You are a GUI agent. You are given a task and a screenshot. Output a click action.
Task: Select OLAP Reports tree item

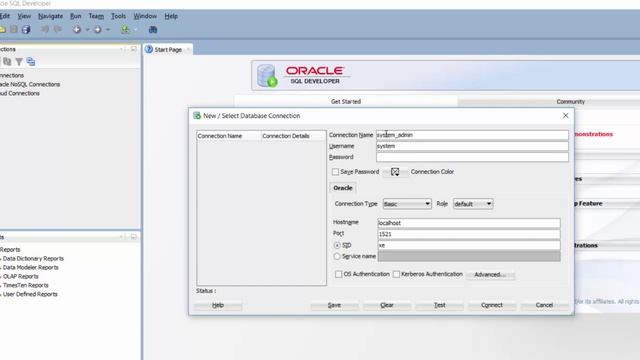point(20,277)
